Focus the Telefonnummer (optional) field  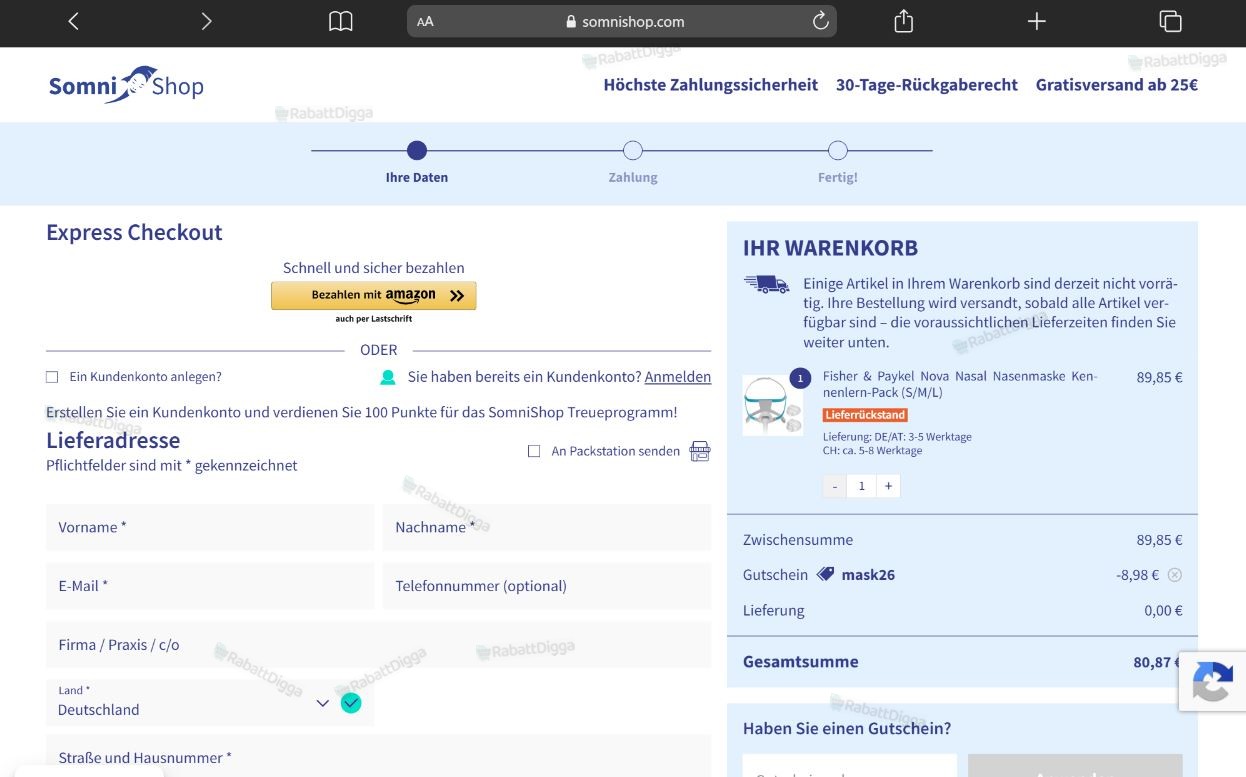547,586
